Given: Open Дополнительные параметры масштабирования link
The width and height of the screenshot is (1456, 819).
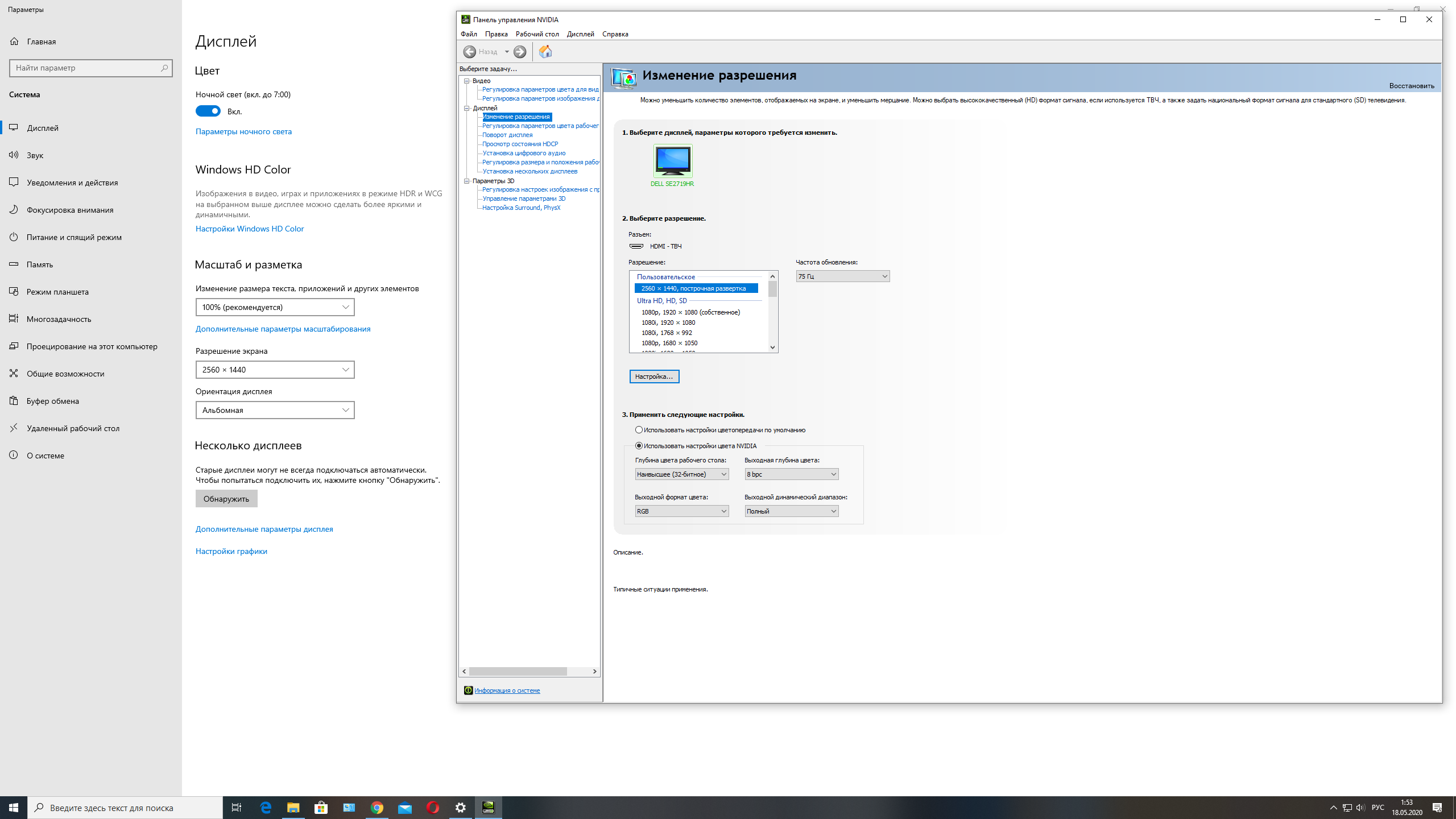Looking at the screenshot, I should 283,329.
